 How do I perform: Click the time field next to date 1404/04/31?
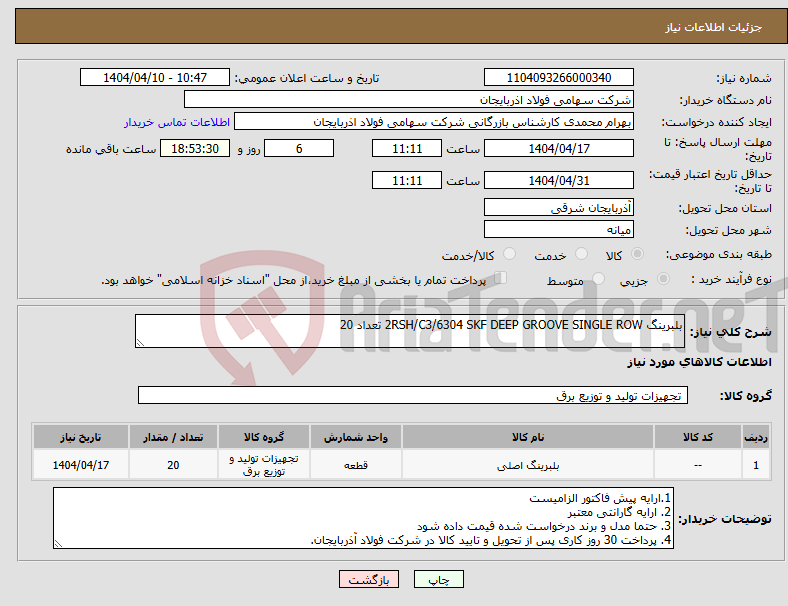[407, 180]
